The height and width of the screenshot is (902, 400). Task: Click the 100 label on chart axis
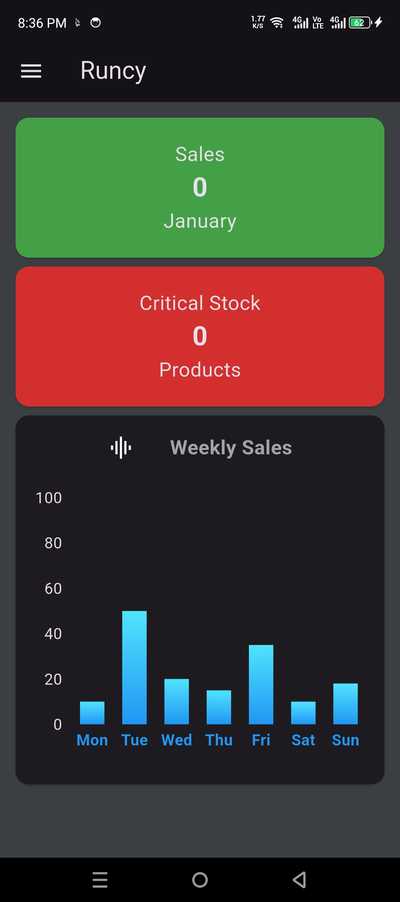48,498
